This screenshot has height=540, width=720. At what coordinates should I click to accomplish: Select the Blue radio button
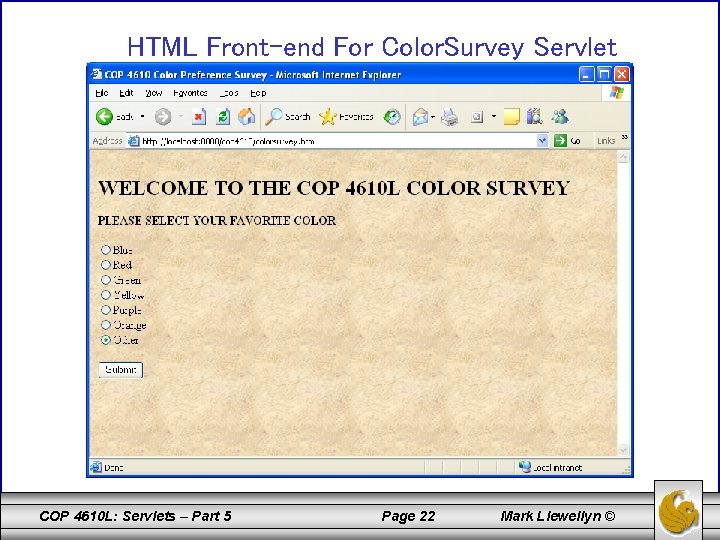click(x=106, y=249)
